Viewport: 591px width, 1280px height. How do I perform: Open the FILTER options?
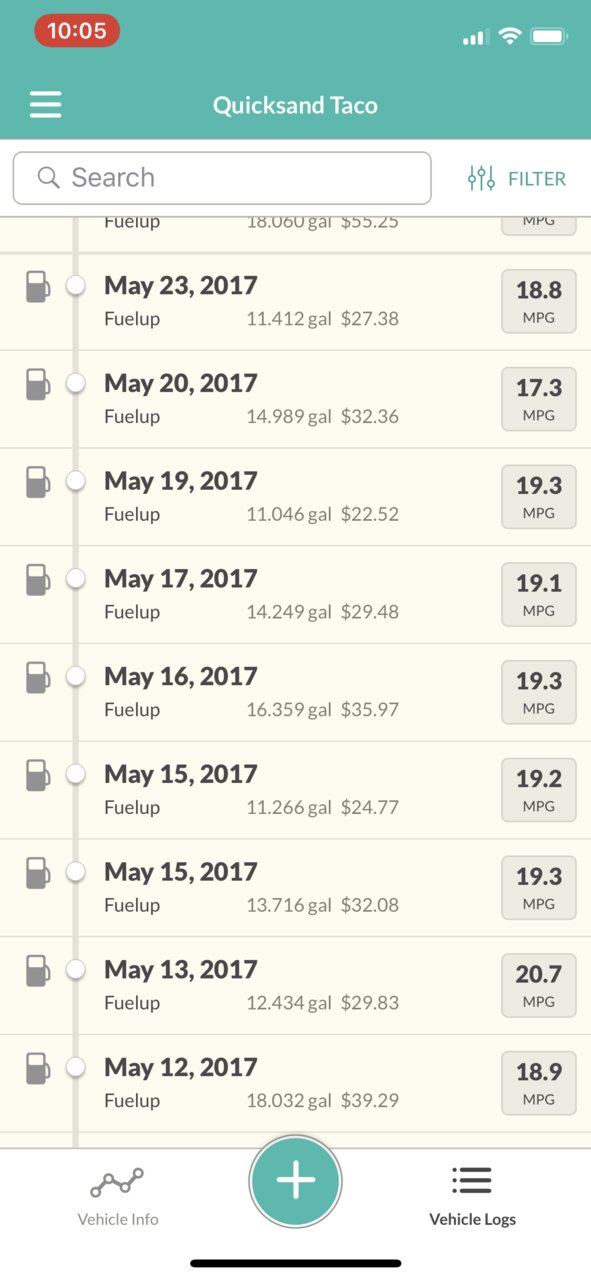pos(516,179)
